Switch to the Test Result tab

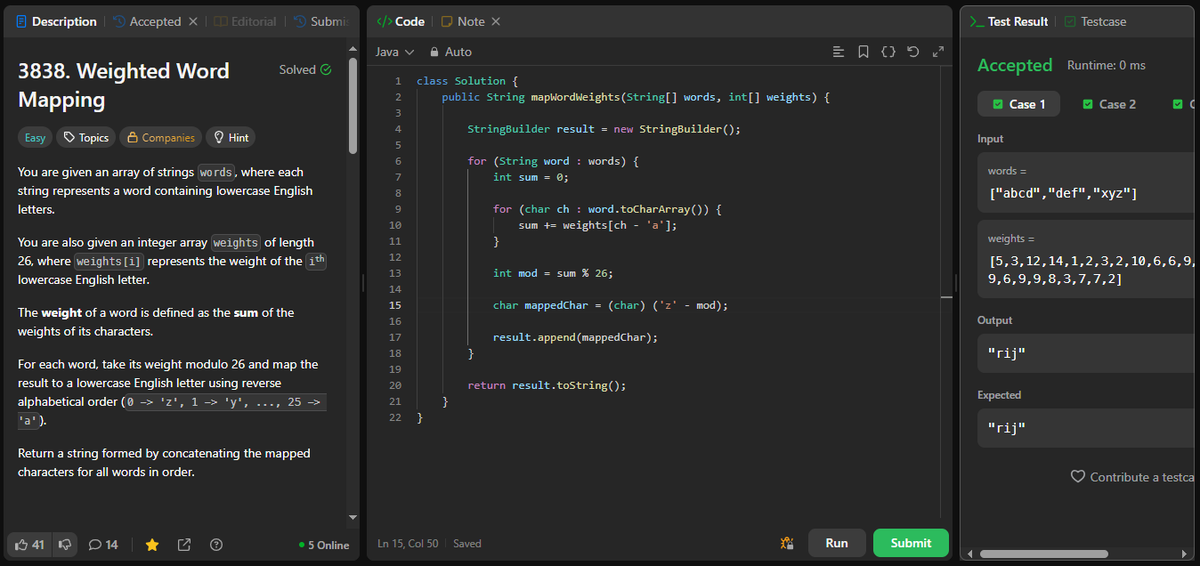pyautogui.click(x=1009, y=21)
